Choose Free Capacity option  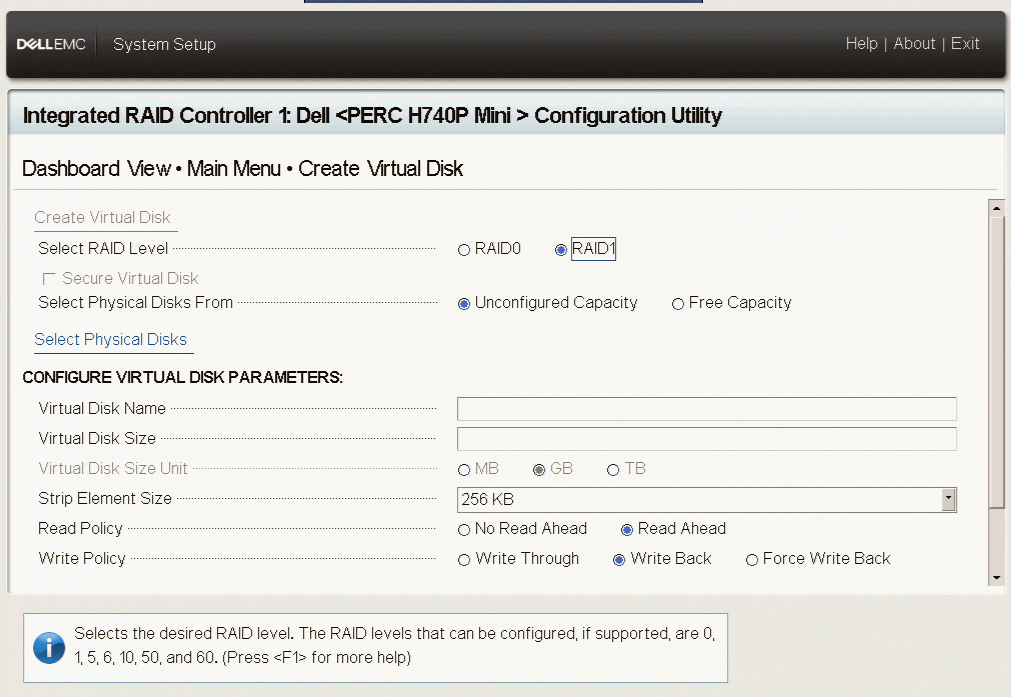(678, 304)
